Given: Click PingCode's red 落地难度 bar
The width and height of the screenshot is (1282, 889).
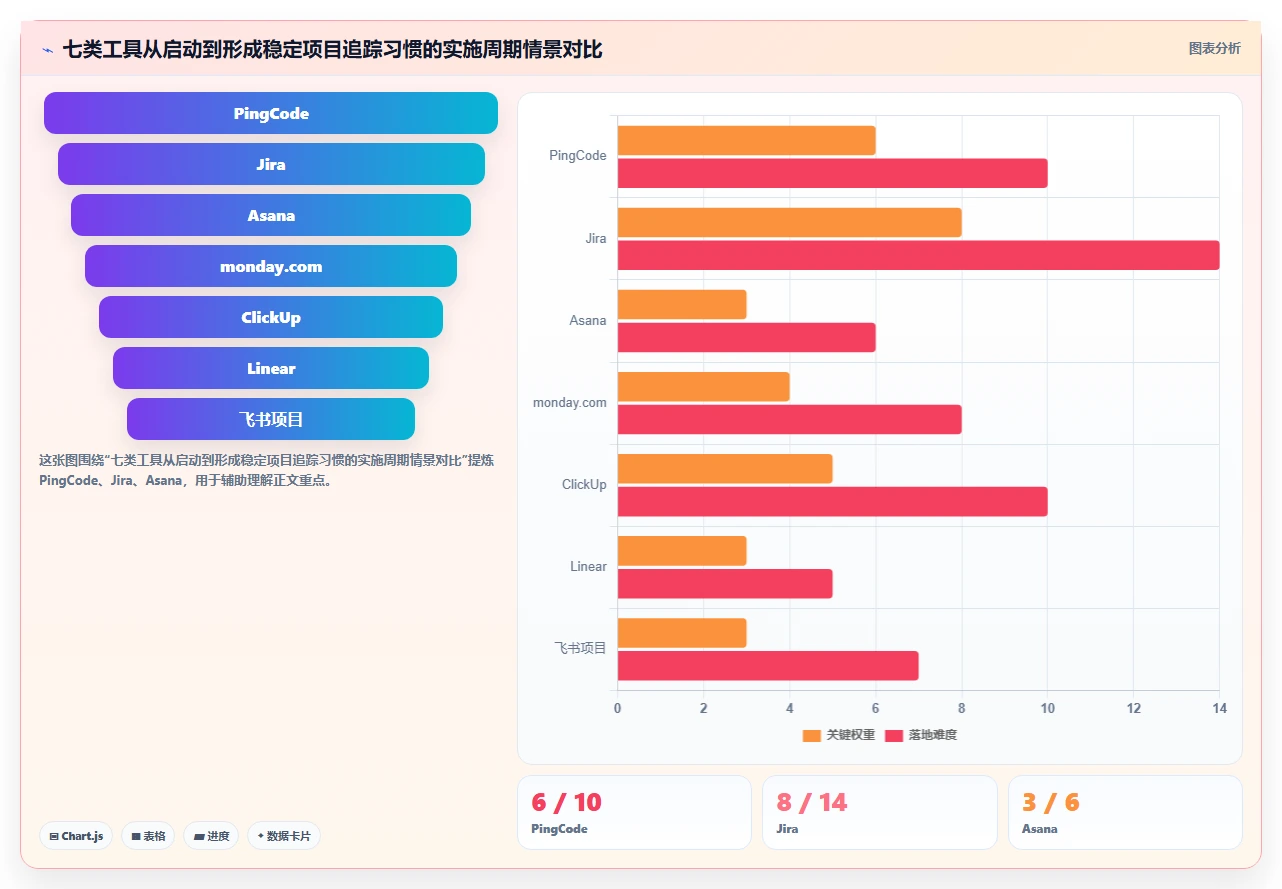Looking at the screenshot, I should point(832,173).
